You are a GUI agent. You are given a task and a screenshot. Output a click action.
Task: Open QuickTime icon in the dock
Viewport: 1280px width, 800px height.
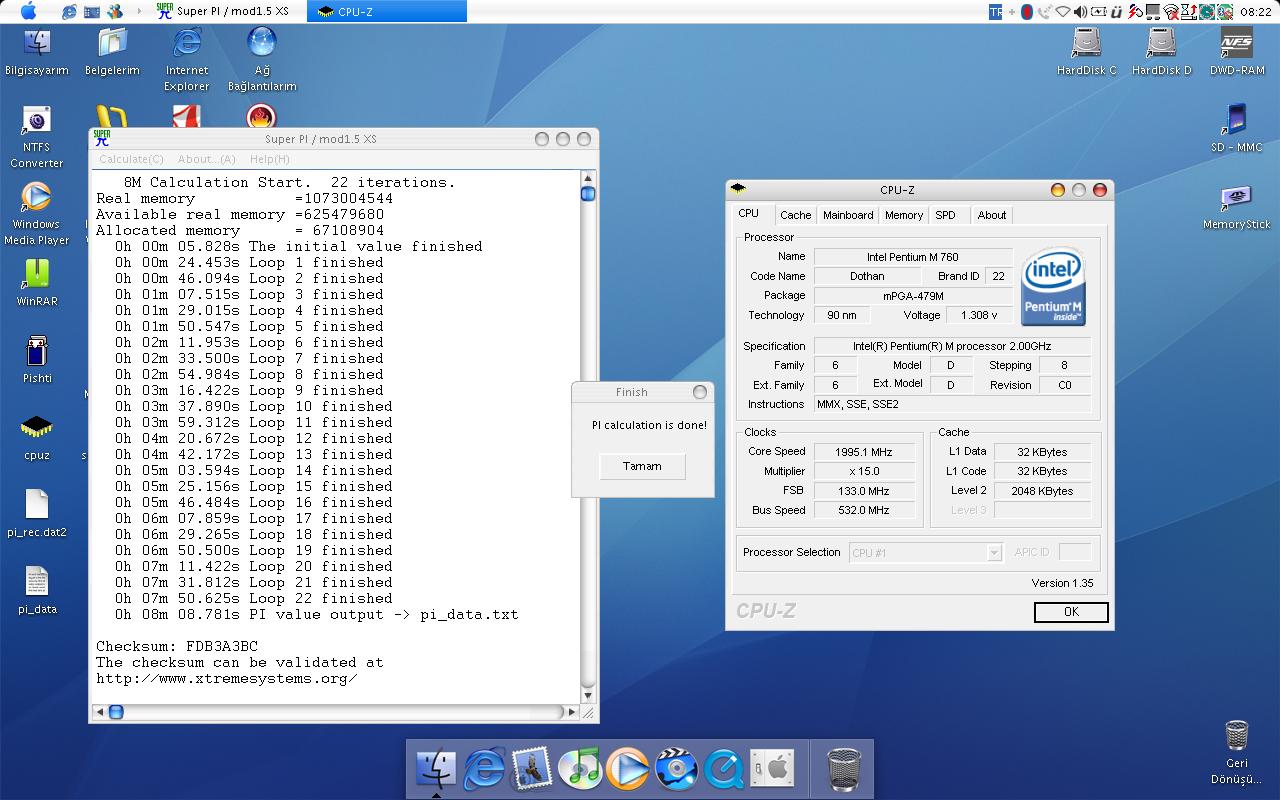click(723, 768)
